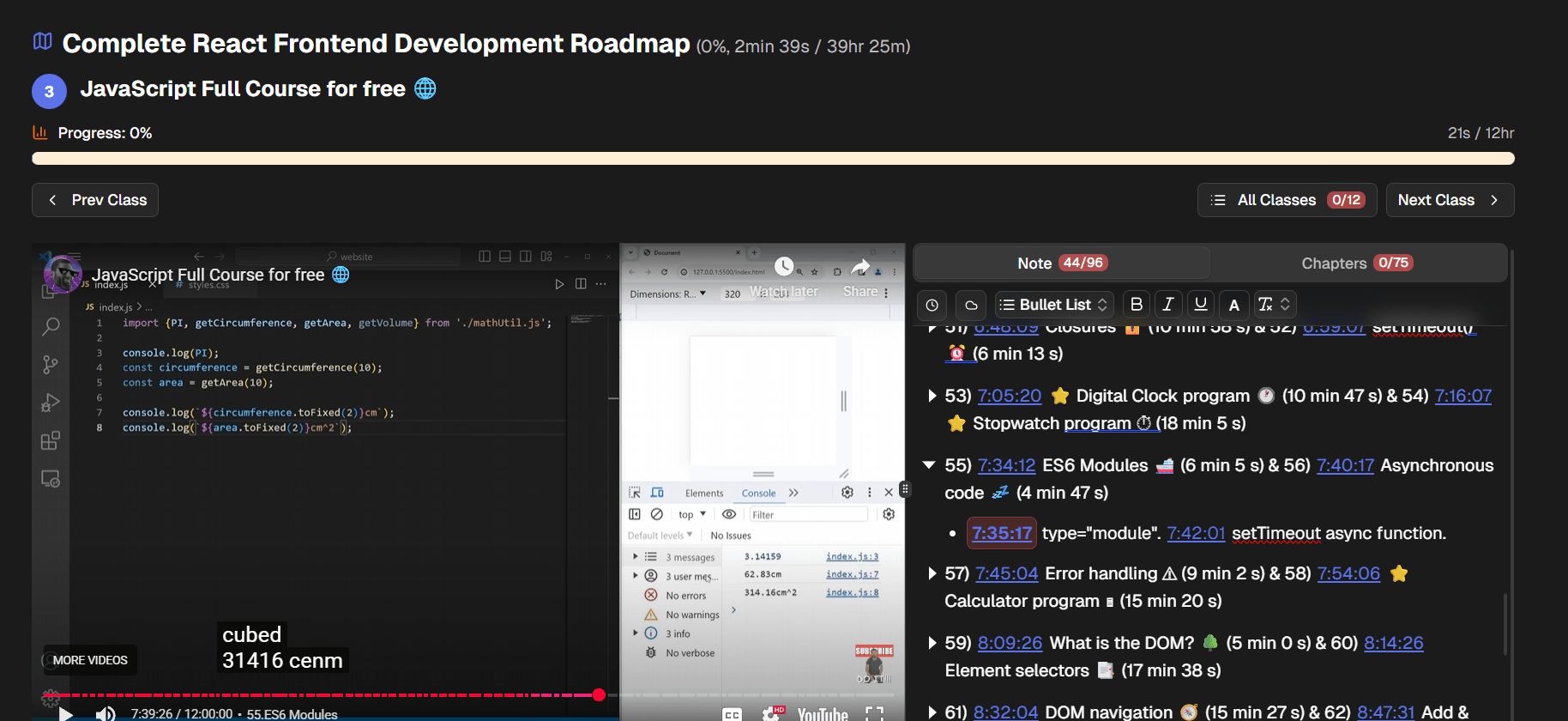Insert timestamp using clock icon in toolbar
This screenshot has width=1568, height=721.
pyautogui.click(x=932, y=305)
